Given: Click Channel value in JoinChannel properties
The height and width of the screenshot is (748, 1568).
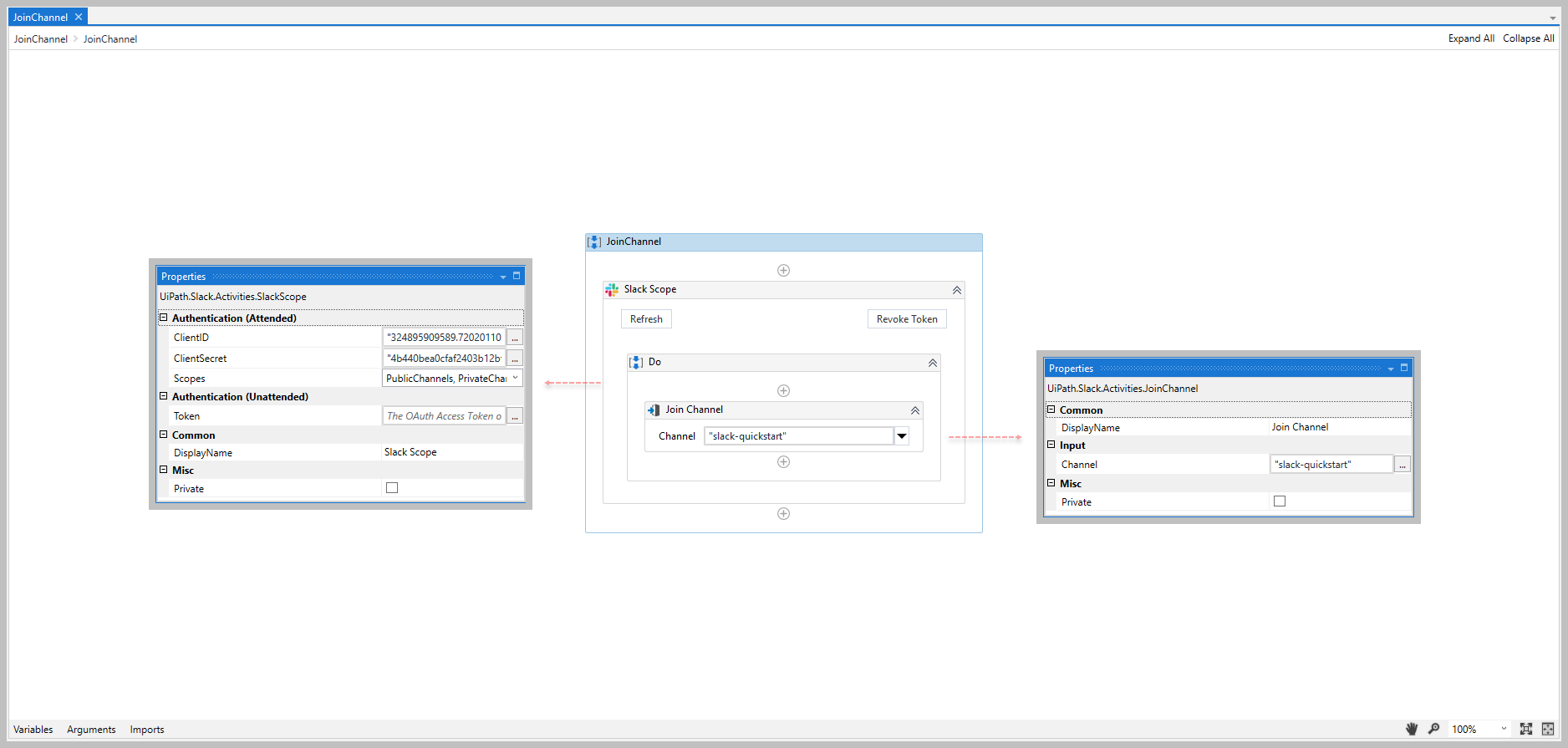Looking at the screenshot, I should tap(1331, 465).
